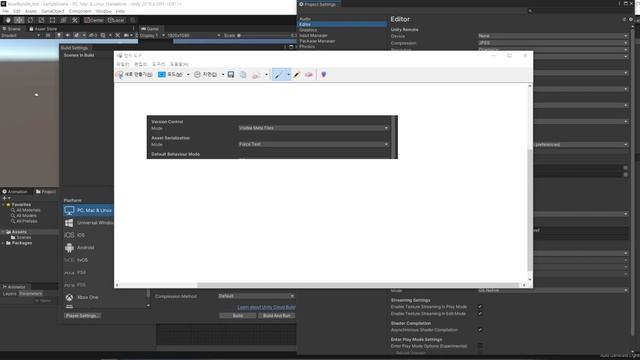Open the File menu in Unity
640x360 pixels.
pyautogui.click(x=5, y=11)
